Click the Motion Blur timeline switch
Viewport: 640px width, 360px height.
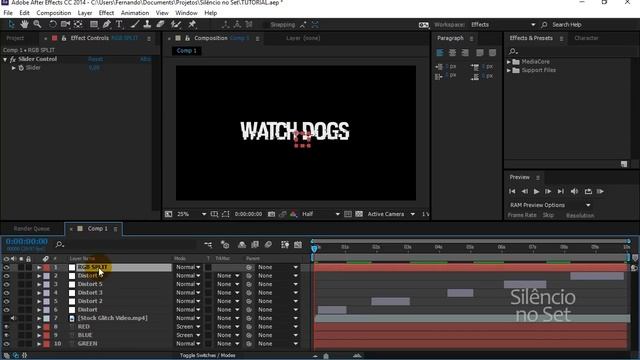[x=268, y=244]
